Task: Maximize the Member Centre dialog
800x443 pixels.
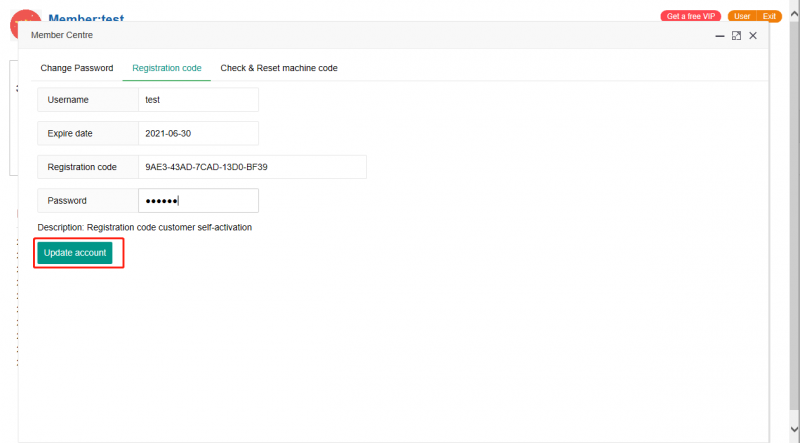Action: point(736,36)
